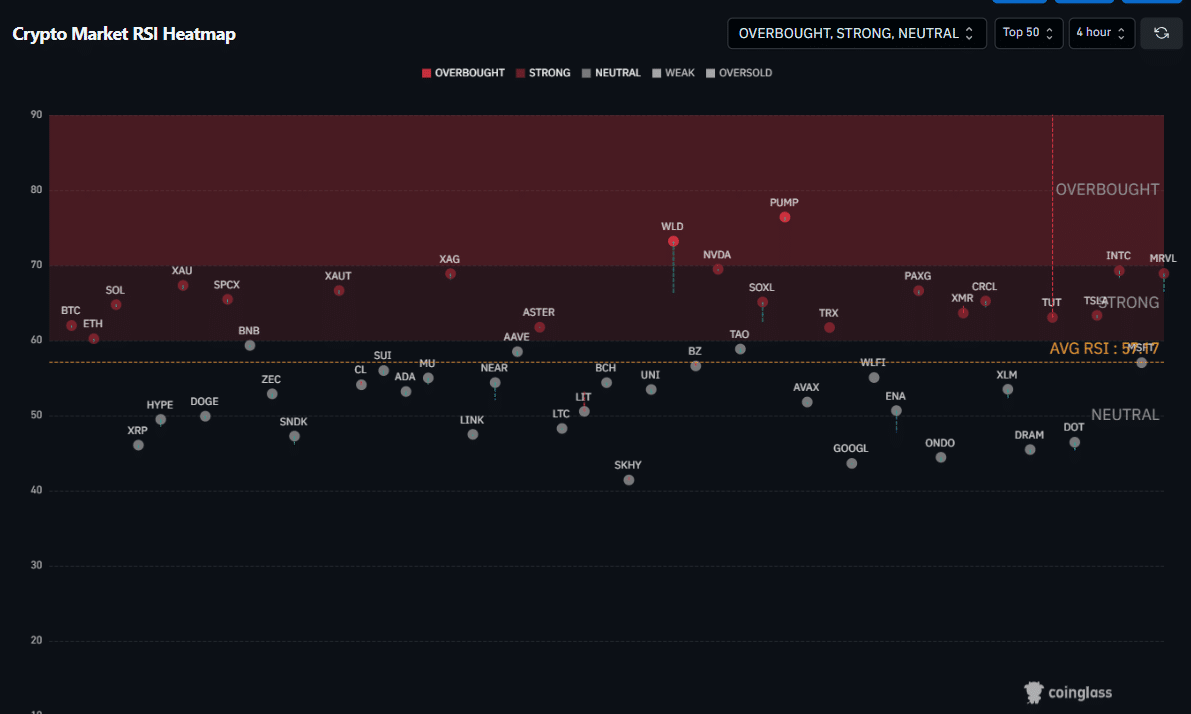
Task: Select the LTC marker
Action: [x=562, y=428]
